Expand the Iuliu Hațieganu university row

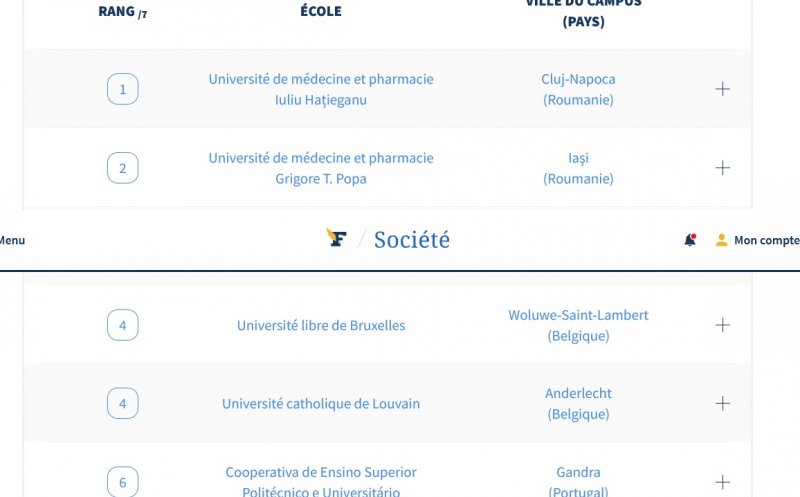[723, 89]
